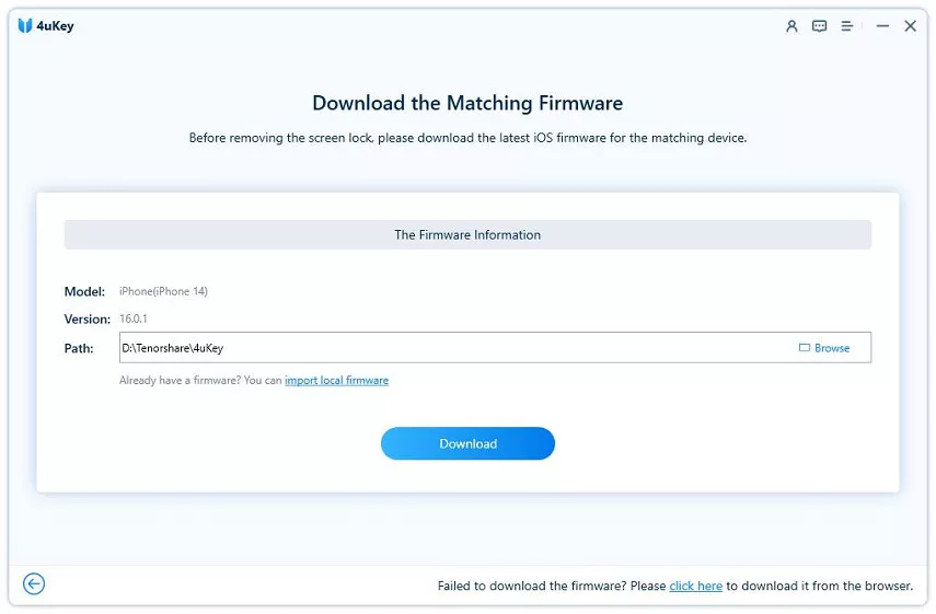
Task: Go back using the circled arrow icon
Action: pos(34,584)
